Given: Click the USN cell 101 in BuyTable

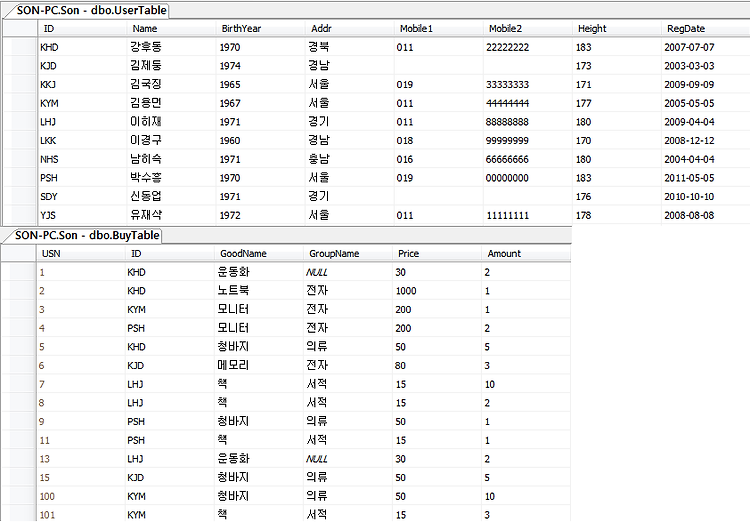Looking at the screenshot, I should pos(80,514).
